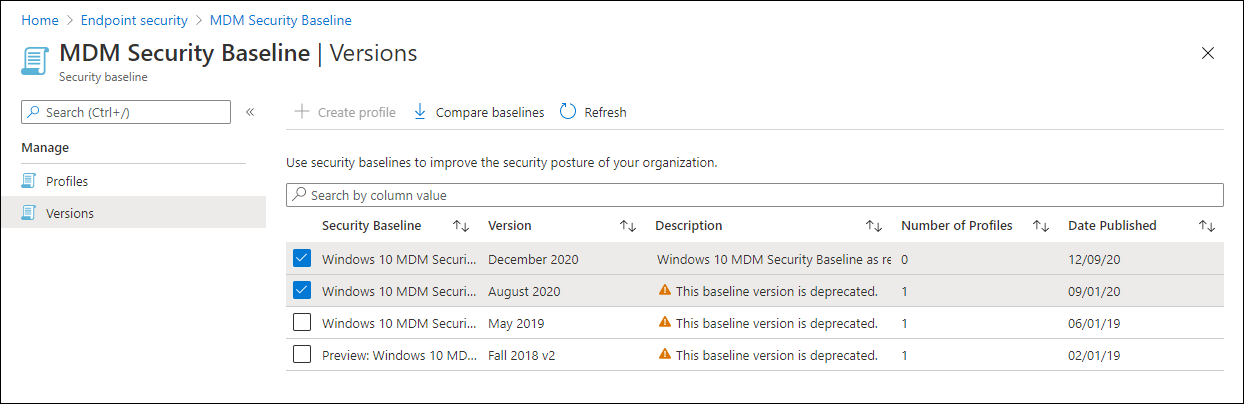This screenshot has height=404, width=1244.
Task: Click the Versions document icon
Action: click(28, 212)
